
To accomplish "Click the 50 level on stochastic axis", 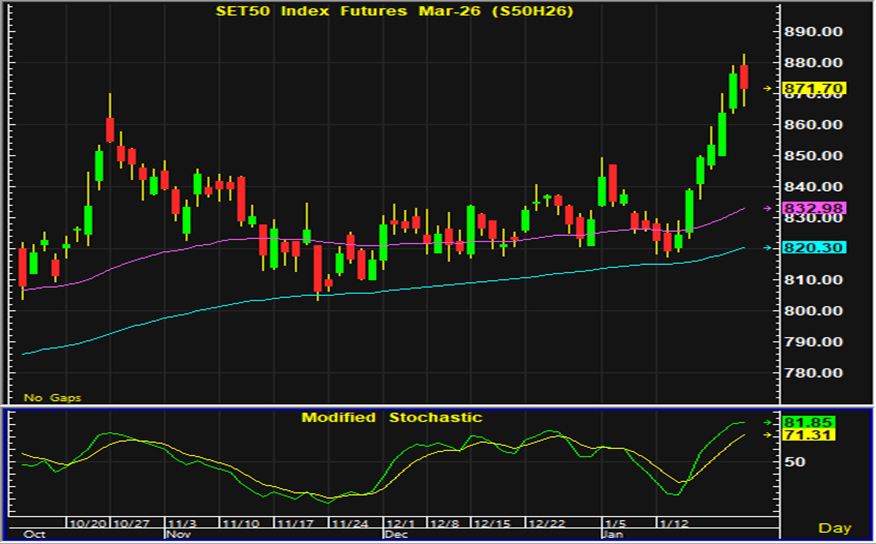I will point(794,462).
